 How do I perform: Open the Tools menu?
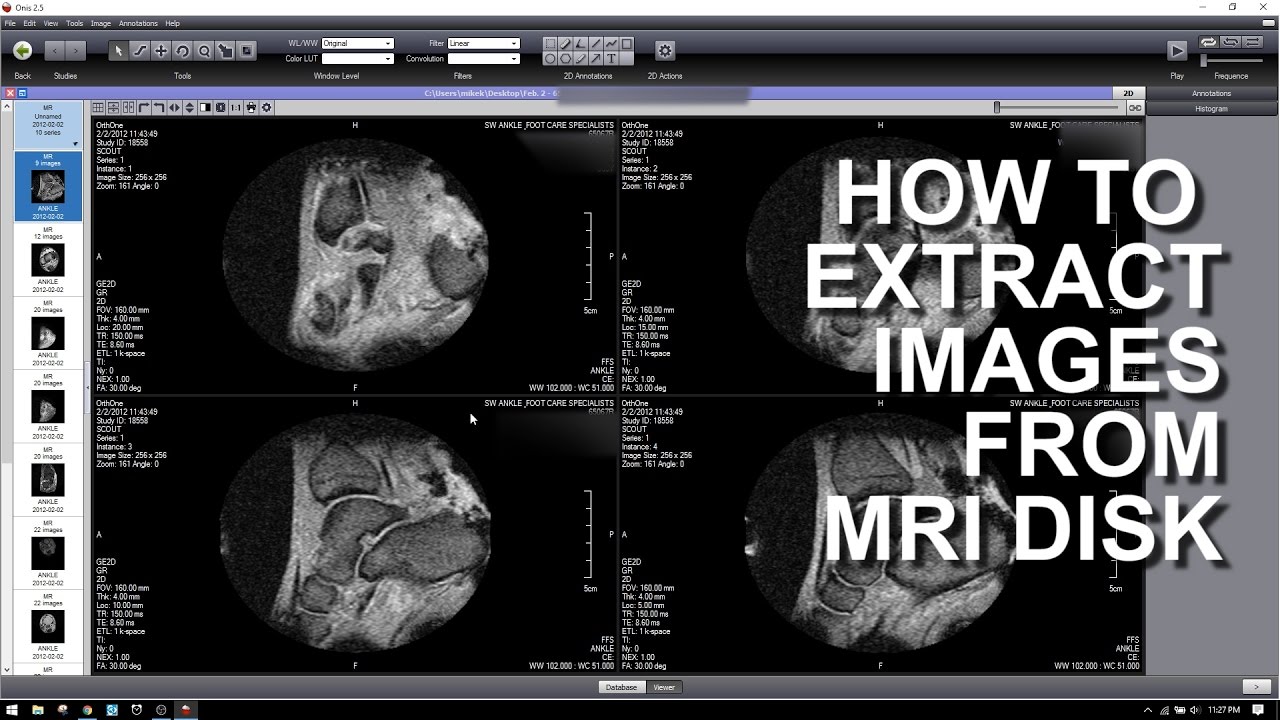pyautogui.click(x=75, y=23)
